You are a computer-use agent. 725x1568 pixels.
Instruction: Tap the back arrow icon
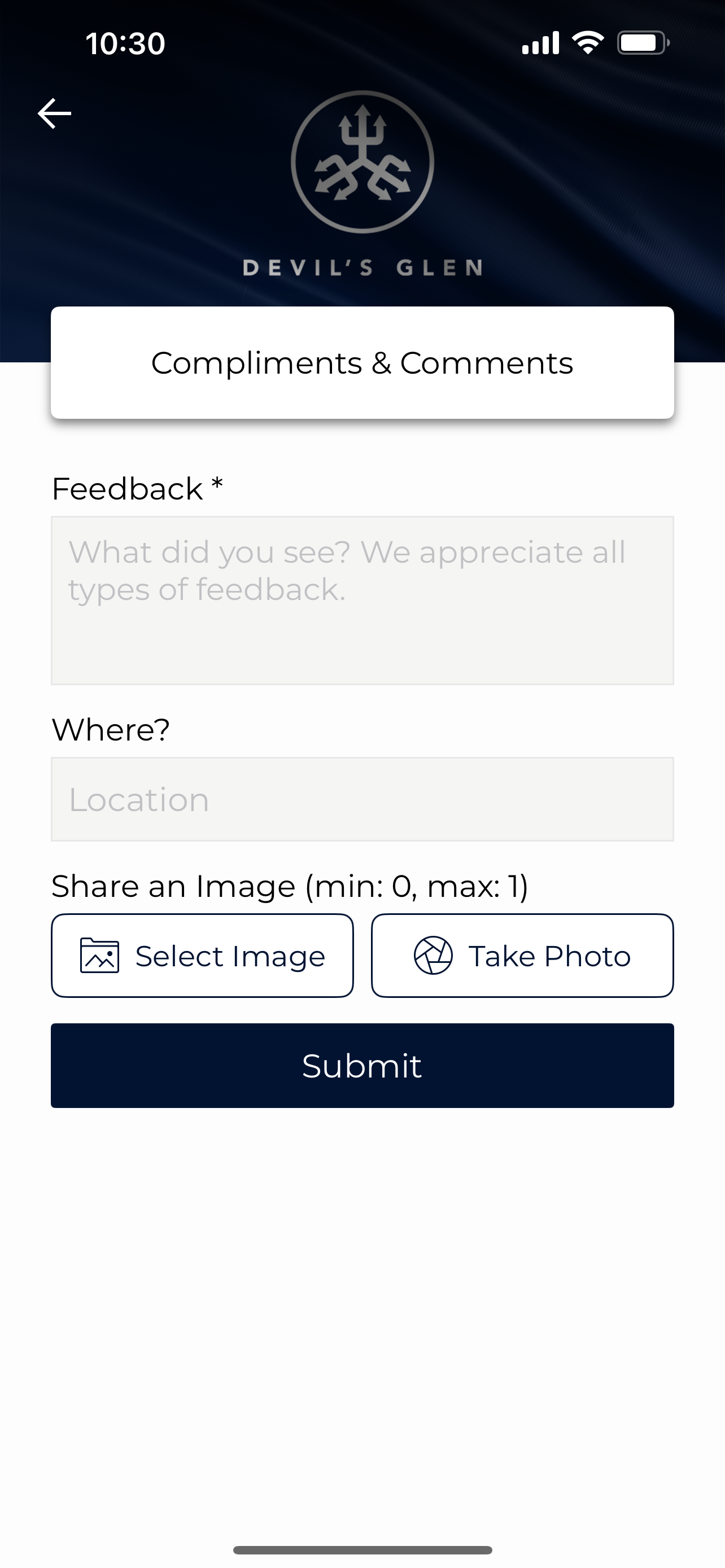pos(54,114)
